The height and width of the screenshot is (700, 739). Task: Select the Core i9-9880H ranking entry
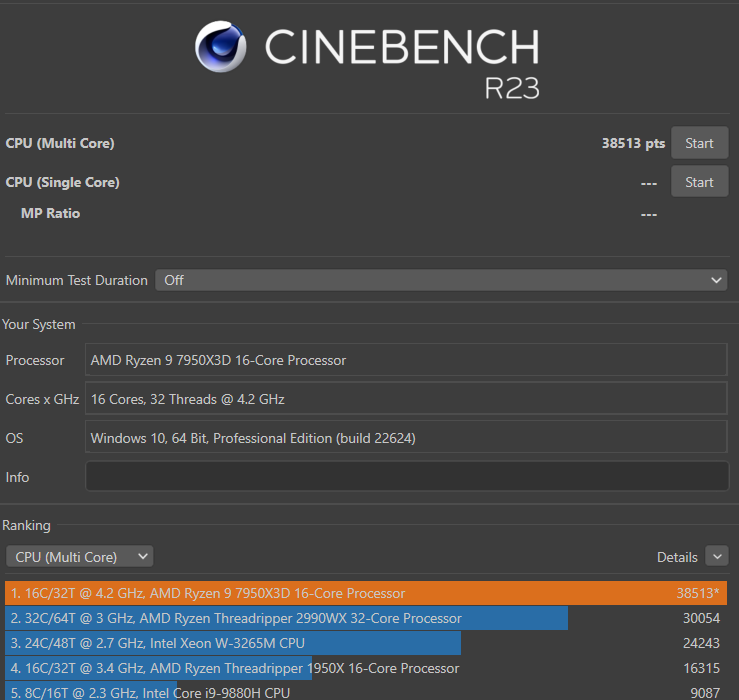click(150, 692)
